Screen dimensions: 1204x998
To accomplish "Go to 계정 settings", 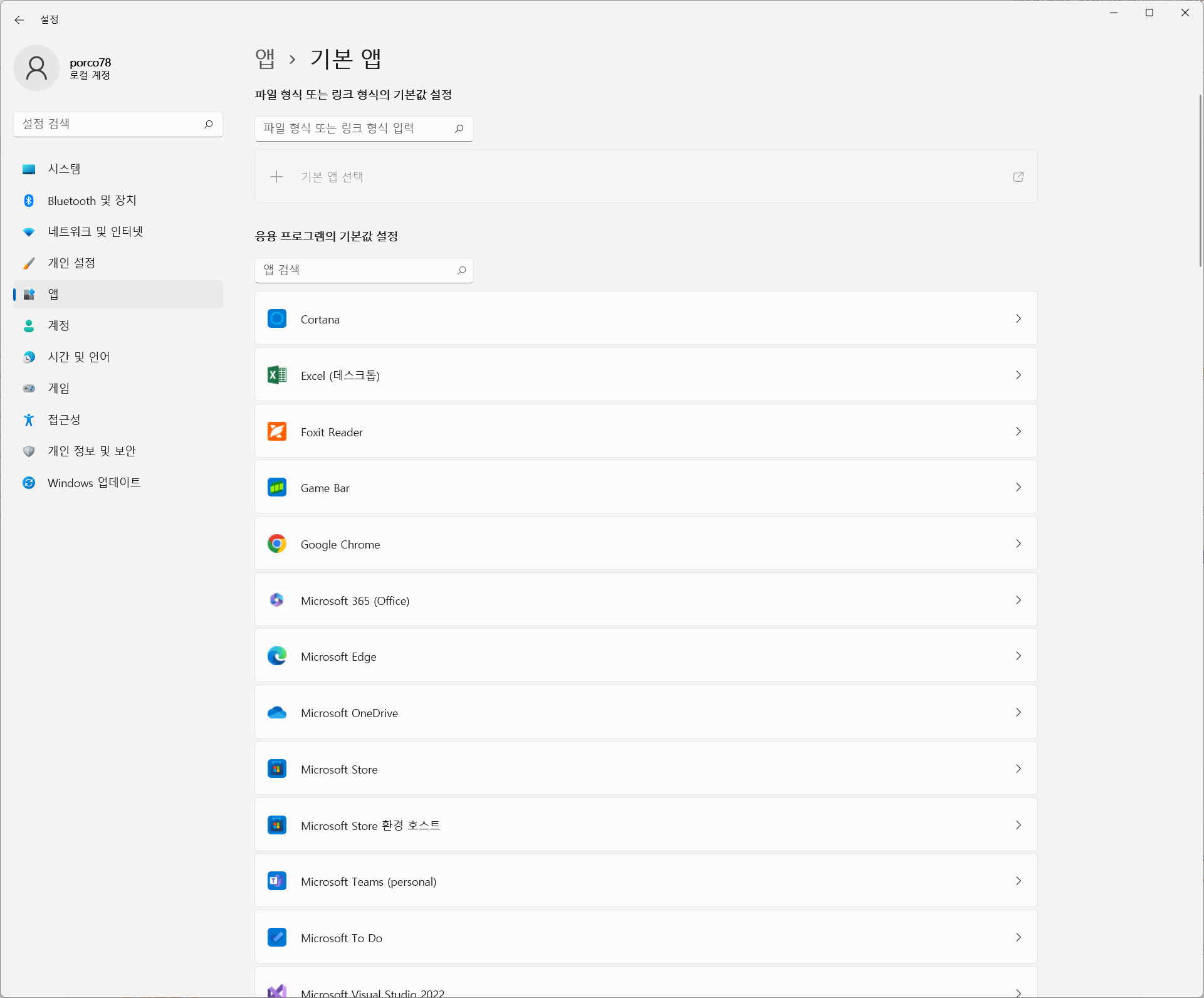I will pyautogui.click(x=118, y=326).
